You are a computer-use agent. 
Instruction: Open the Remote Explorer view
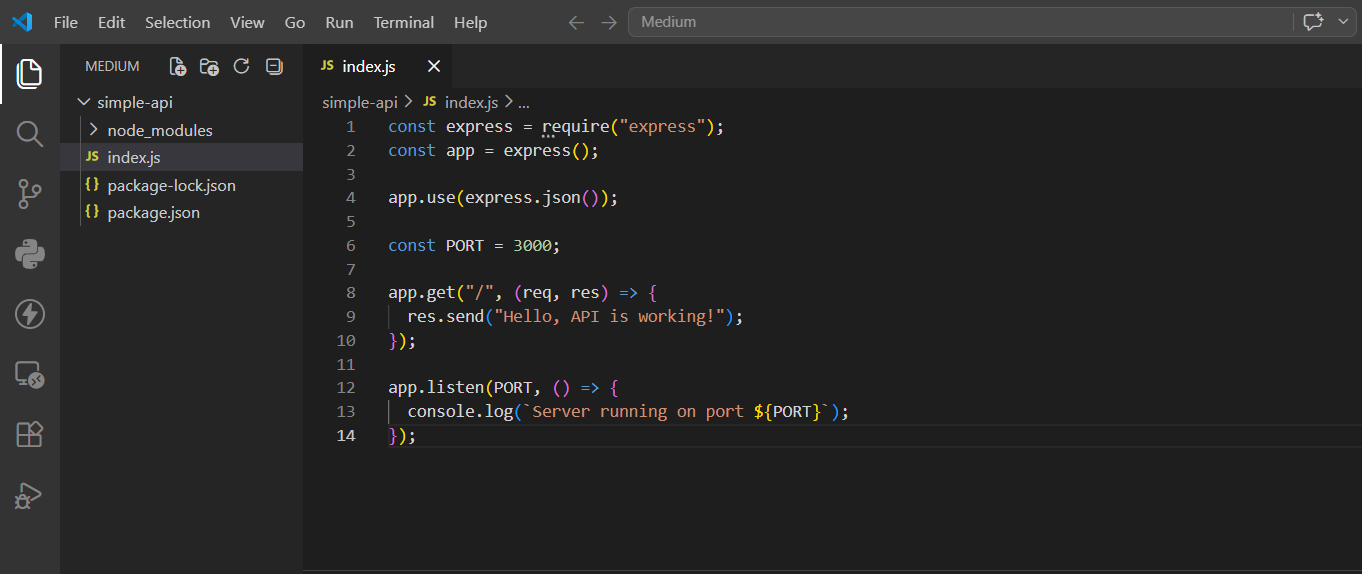coord(30,375)
